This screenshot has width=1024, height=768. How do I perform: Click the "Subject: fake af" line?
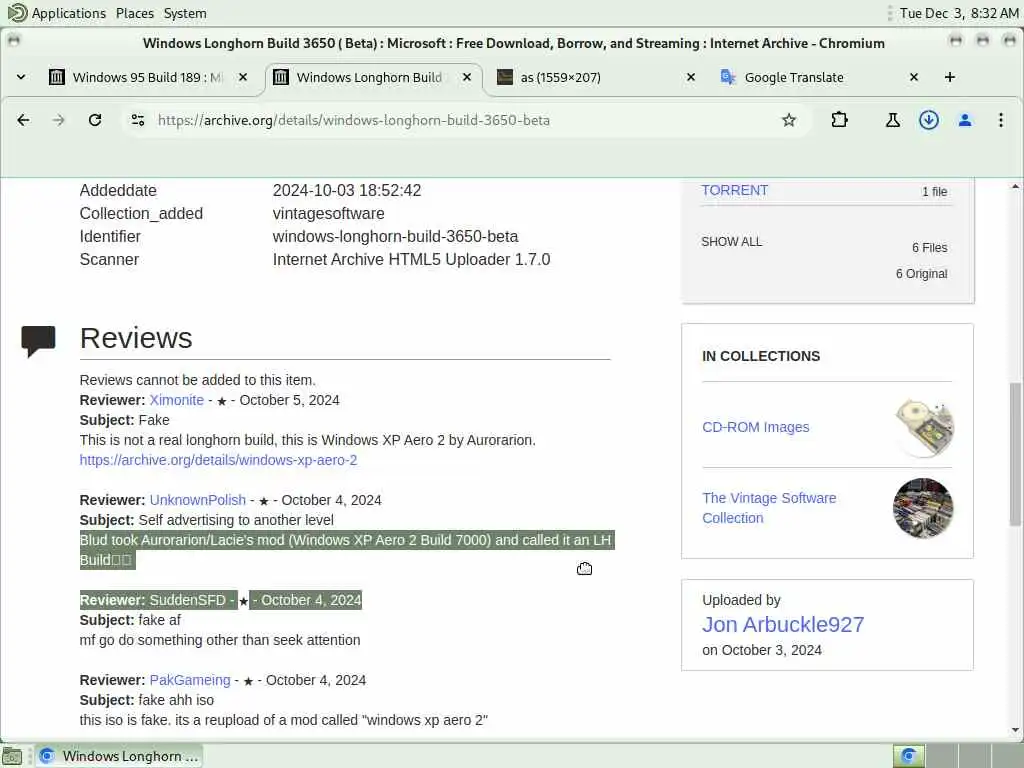tap(130, 620)
